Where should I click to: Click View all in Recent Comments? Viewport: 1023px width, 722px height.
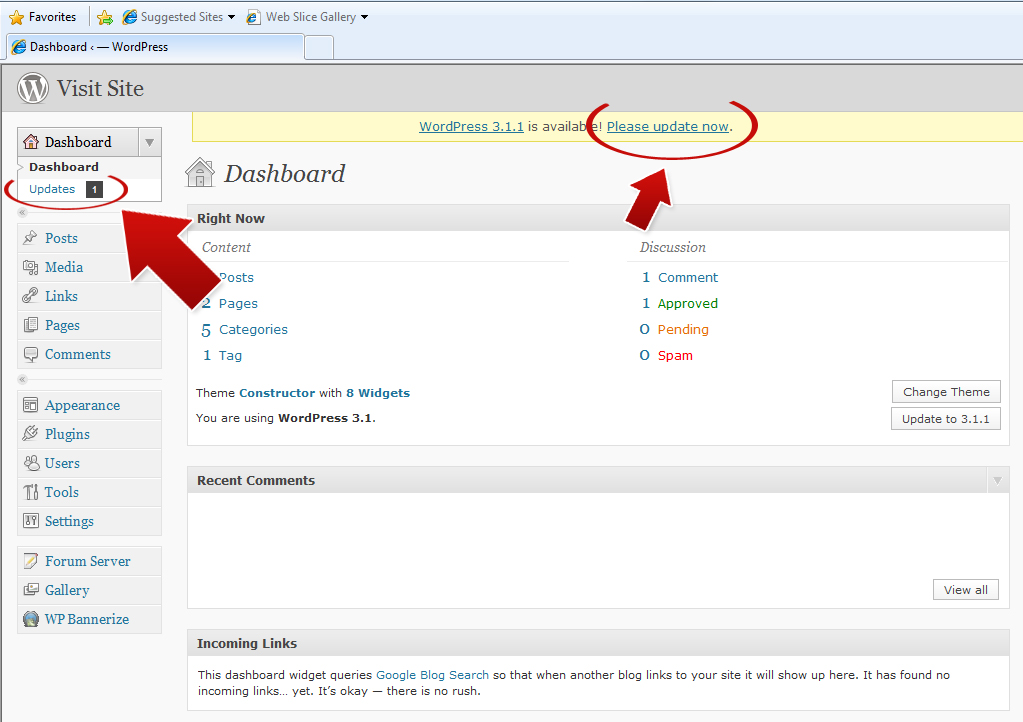coord(966,590)
